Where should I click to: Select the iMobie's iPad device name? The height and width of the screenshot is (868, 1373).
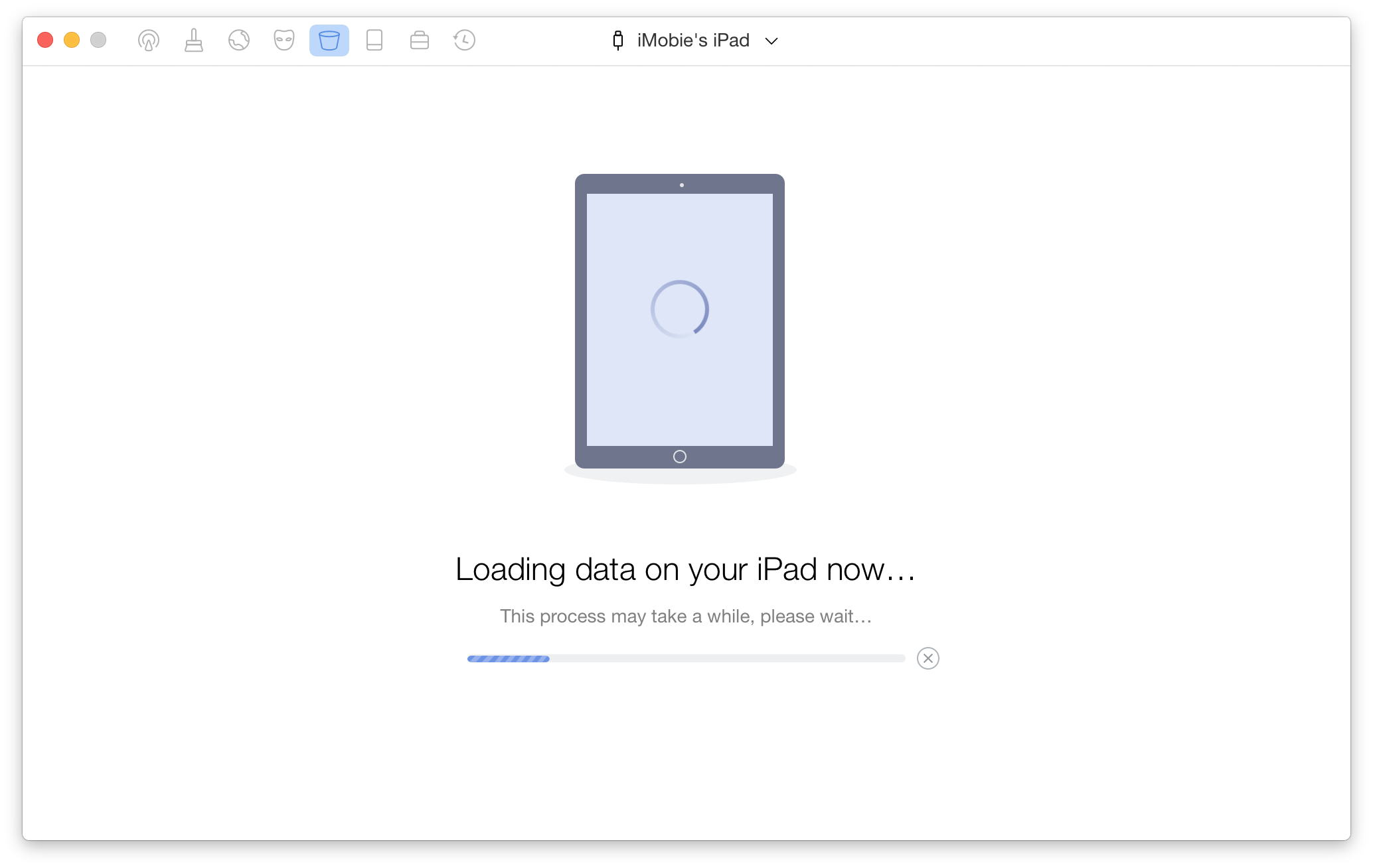(693, 40)
